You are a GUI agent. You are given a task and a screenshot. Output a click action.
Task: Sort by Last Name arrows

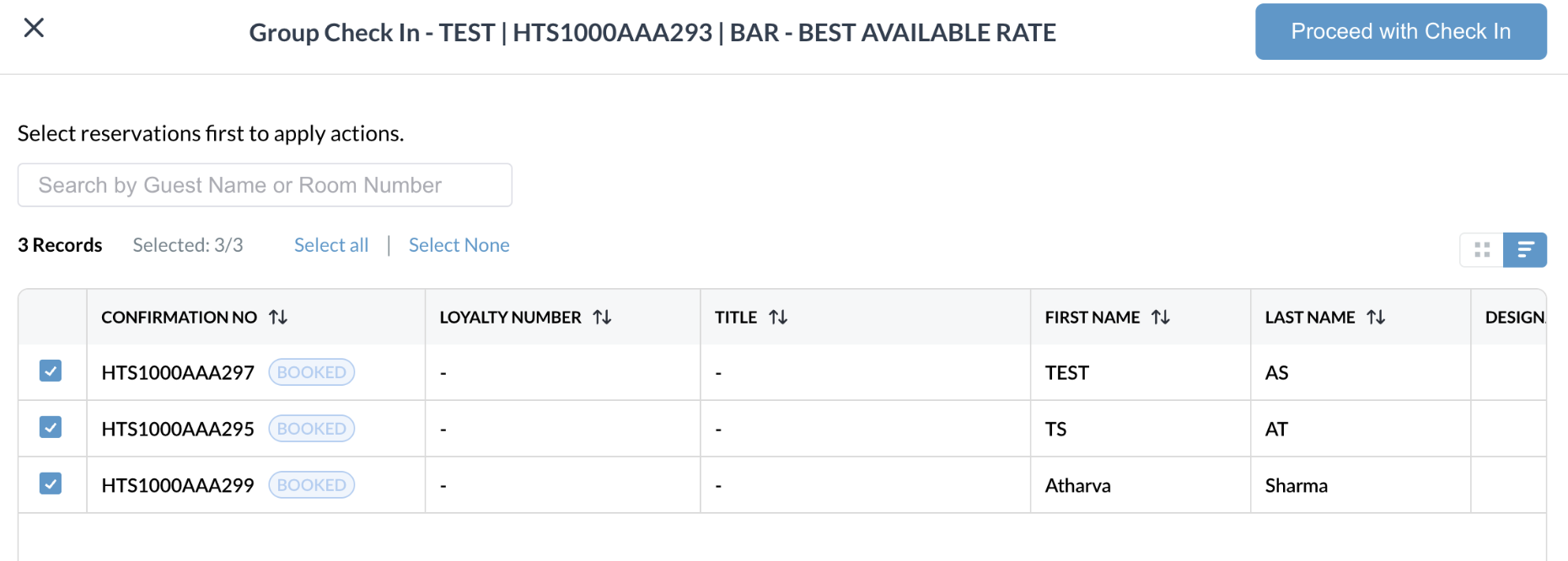point(1376,318)
